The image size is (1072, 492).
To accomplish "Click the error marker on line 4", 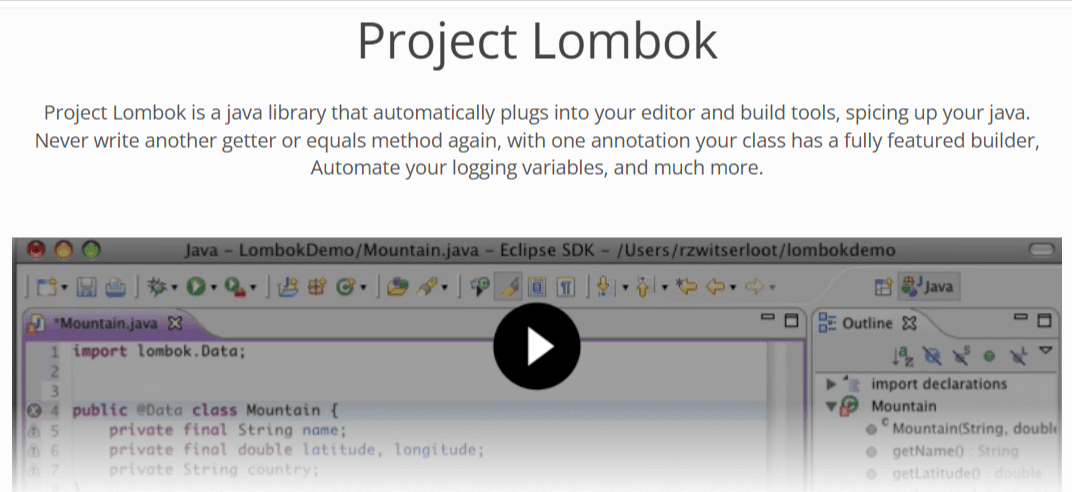I will point(35,411).
